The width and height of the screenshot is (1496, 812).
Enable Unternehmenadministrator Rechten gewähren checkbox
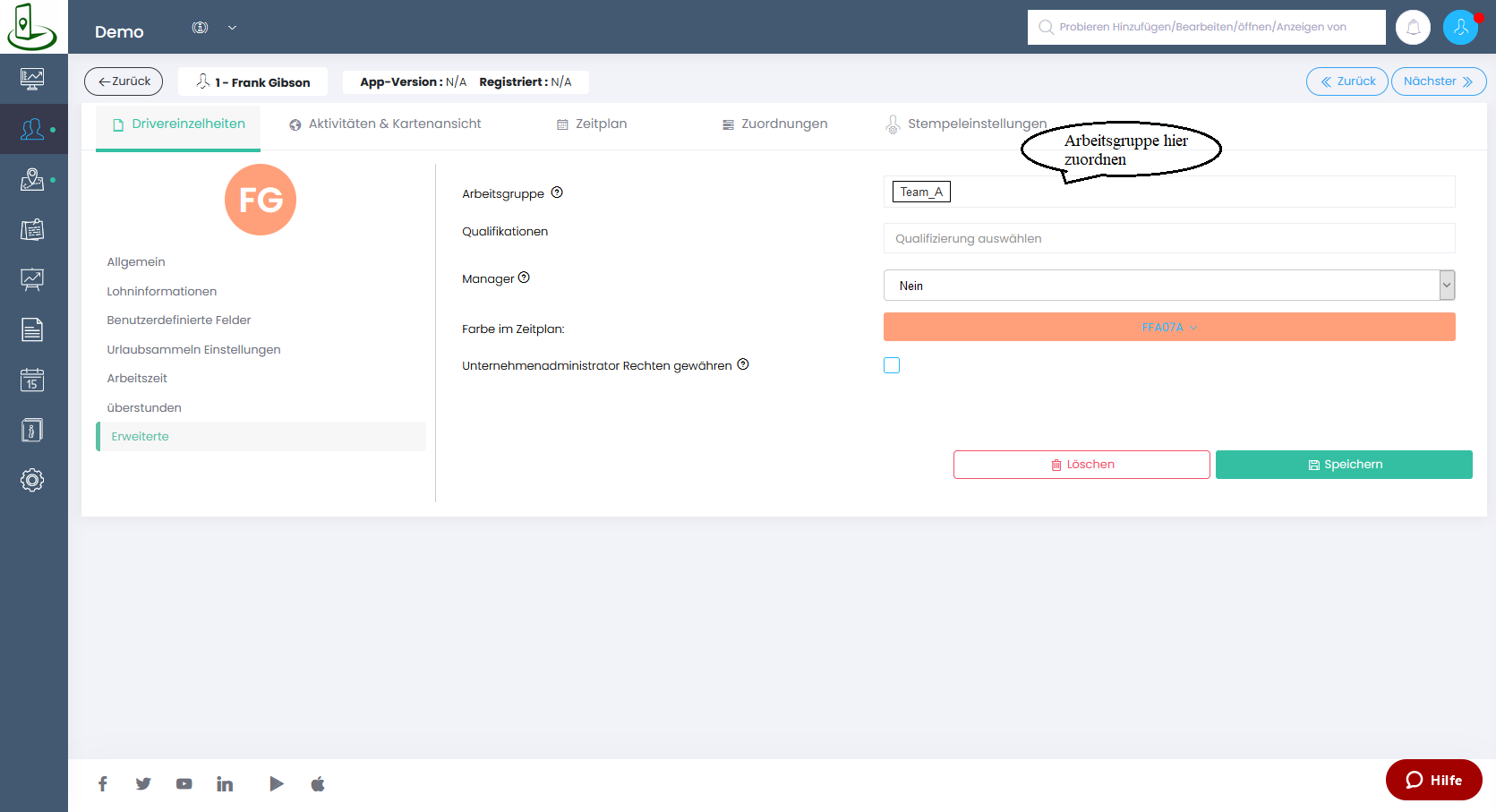pos(892,365)
